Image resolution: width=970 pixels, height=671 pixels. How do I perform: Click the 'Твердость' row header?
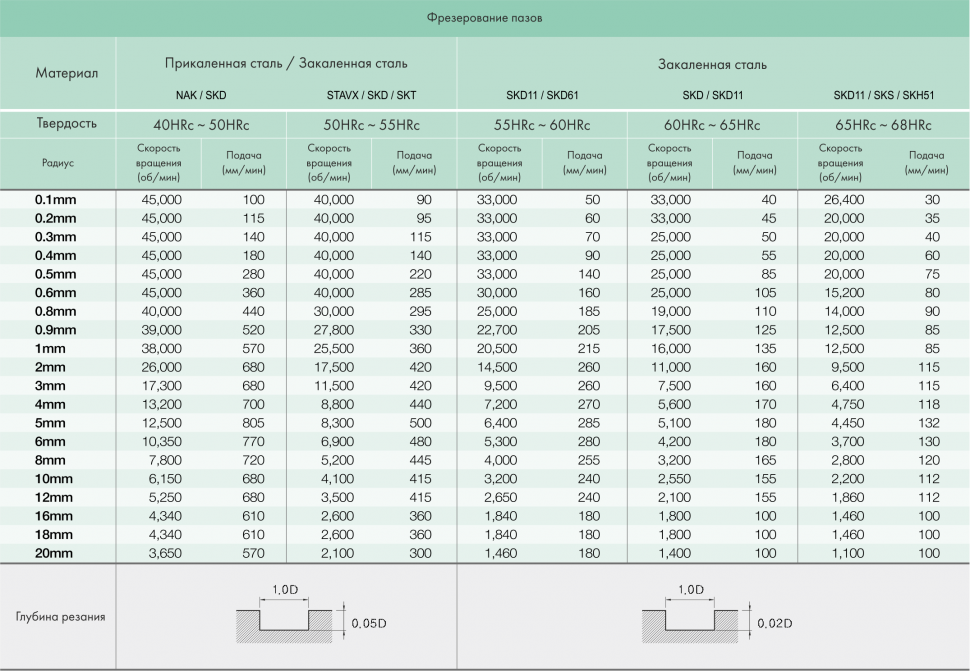point(67,124)
